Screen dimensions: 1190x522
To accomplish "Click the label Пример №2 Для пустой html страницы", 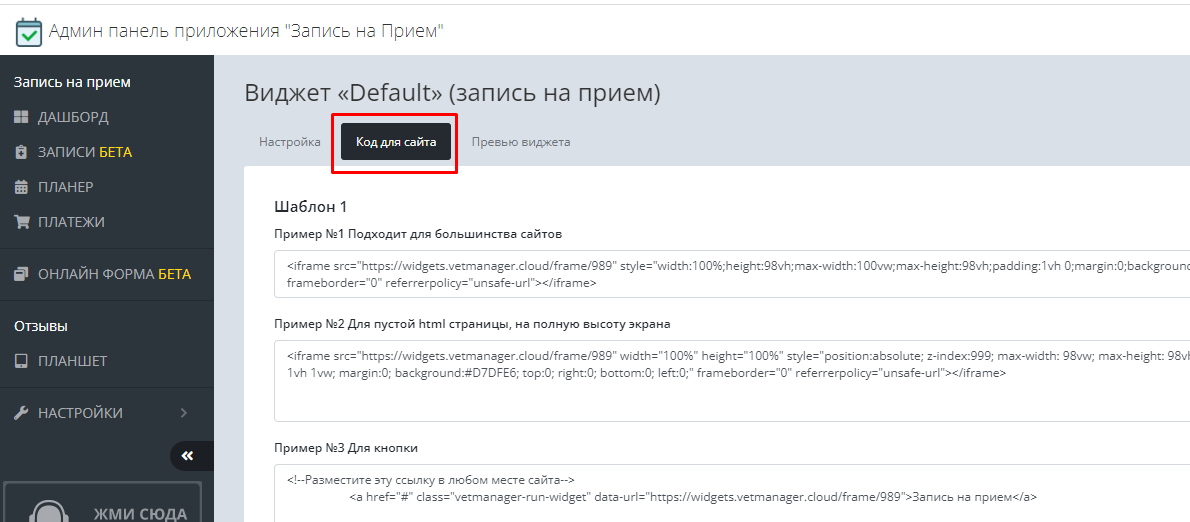I will coord(472,324).
